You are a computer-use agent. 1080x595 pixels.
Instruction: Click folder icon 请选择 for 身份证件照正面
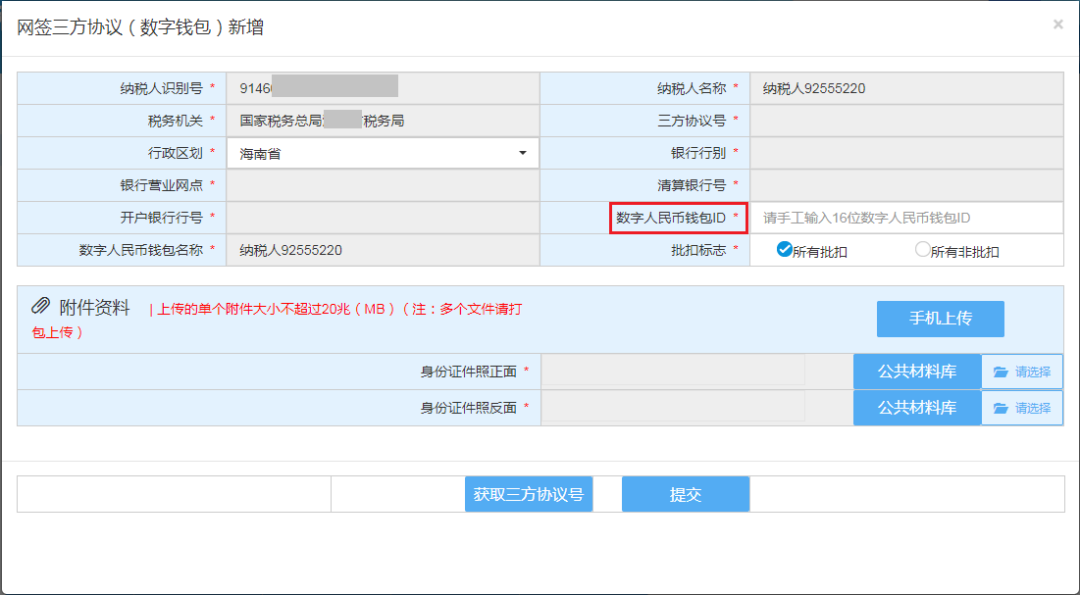click(x=1021, y=372)
